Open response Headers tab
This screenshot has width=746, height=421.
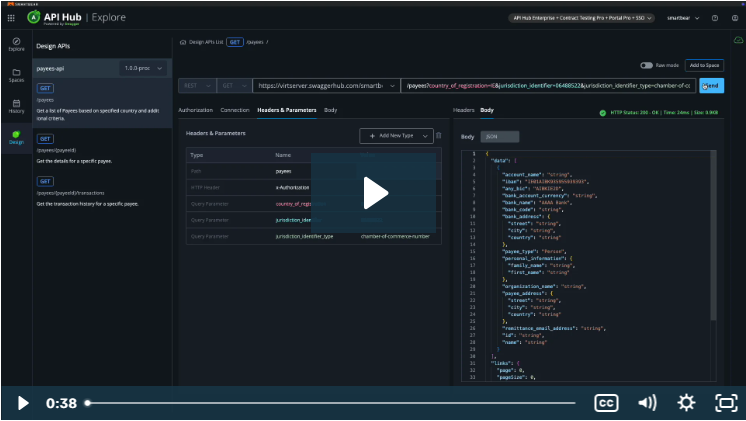pyautogui.click(x=463, y=110)
